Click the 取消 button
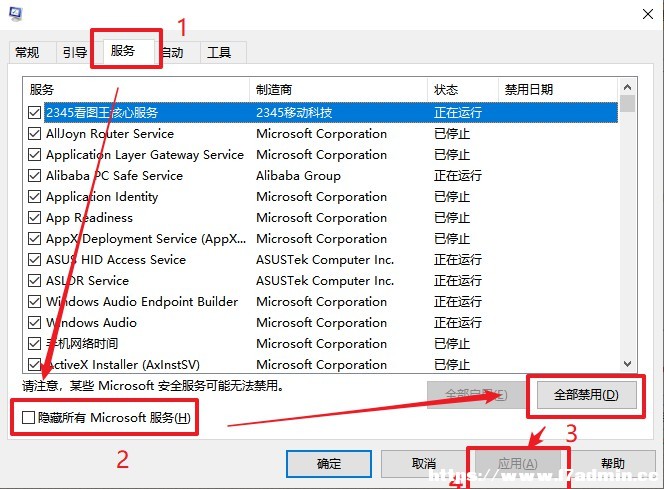Image resolution: width=664 pixels, height=489 pixels. (x=423, y=464)
